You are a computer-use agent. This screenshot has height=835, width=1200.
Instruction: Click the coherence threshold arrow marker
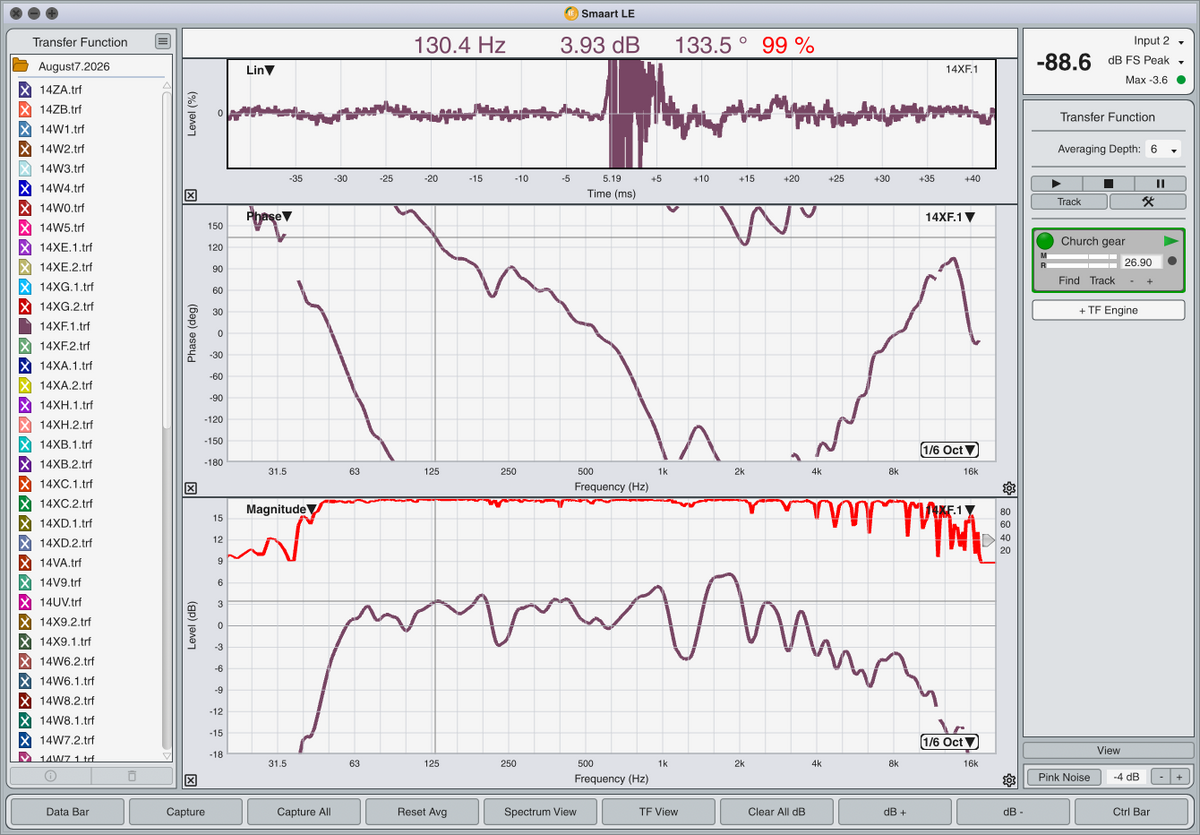[x=988, y=540]
